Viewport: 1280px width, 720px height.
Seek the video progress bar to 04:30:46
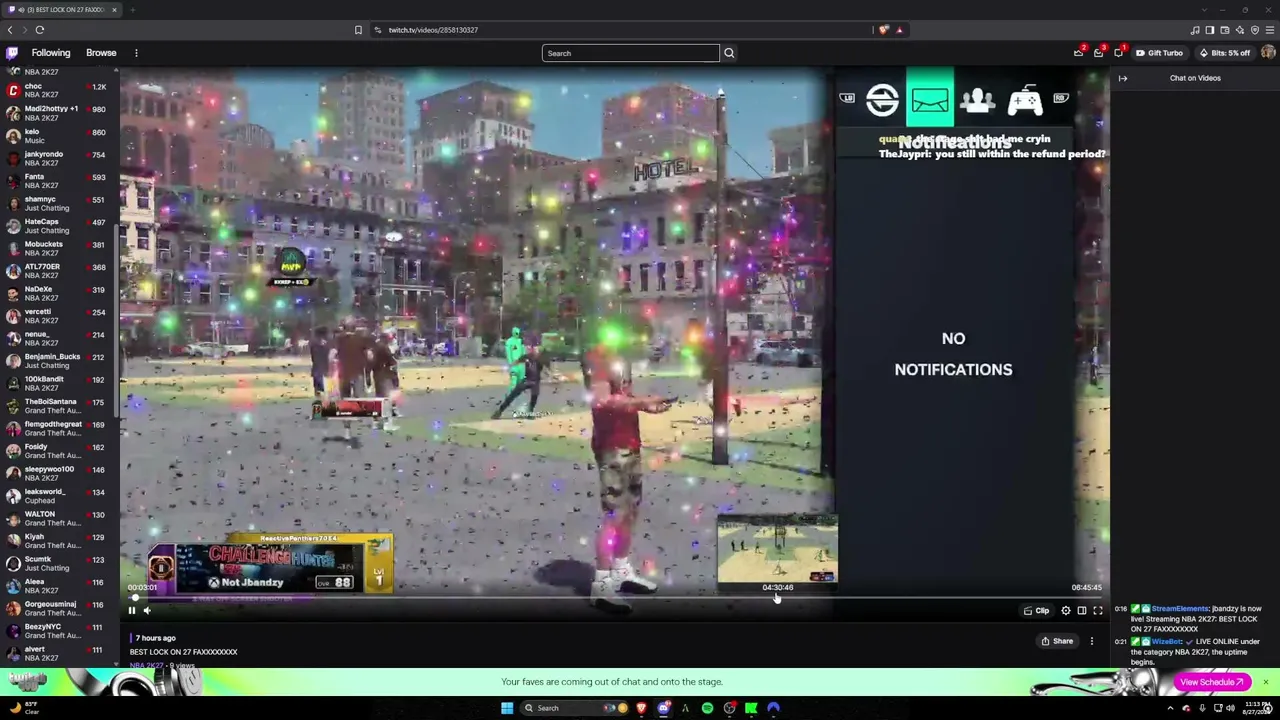coord(777,598)
